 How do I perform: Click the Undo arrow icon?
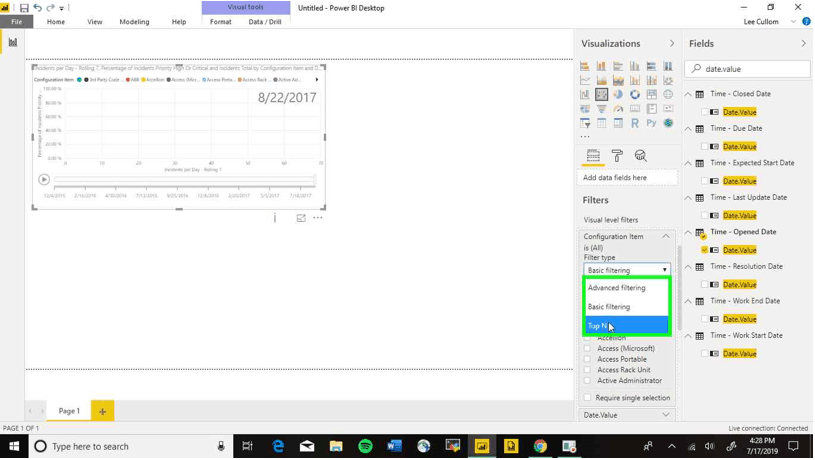tap(37, 8)
